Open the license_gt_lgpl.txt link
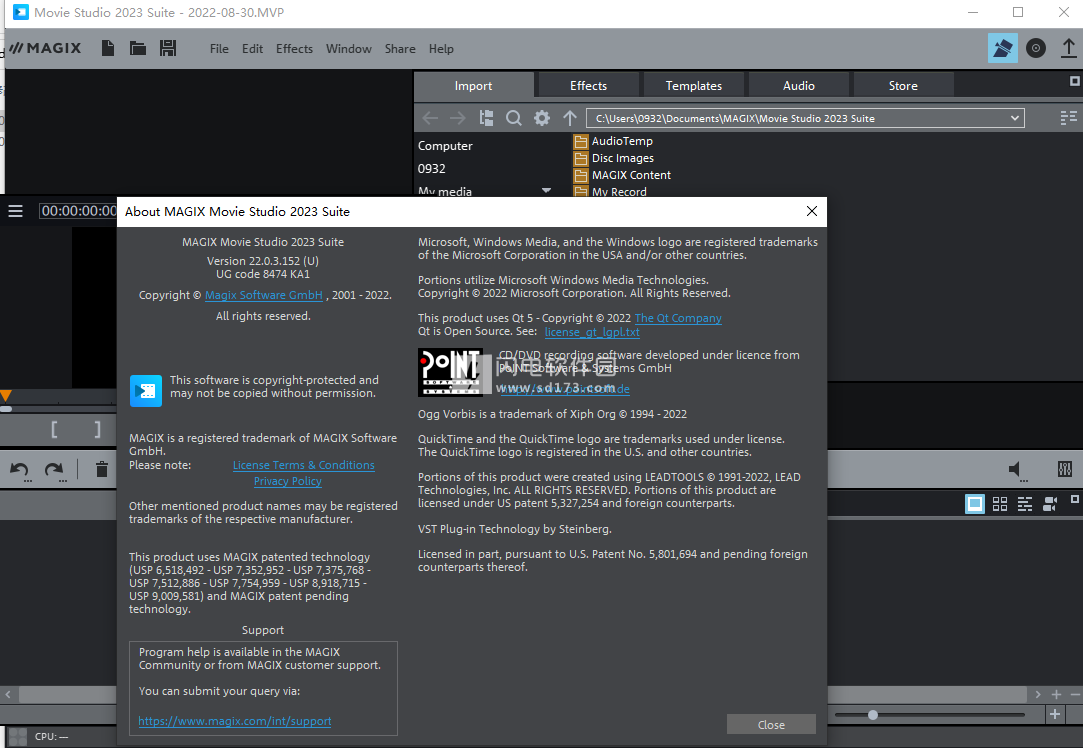Image resolution: width=1083 pixels, height=748 pixels. pyautogui.click(x=592, y=332)
